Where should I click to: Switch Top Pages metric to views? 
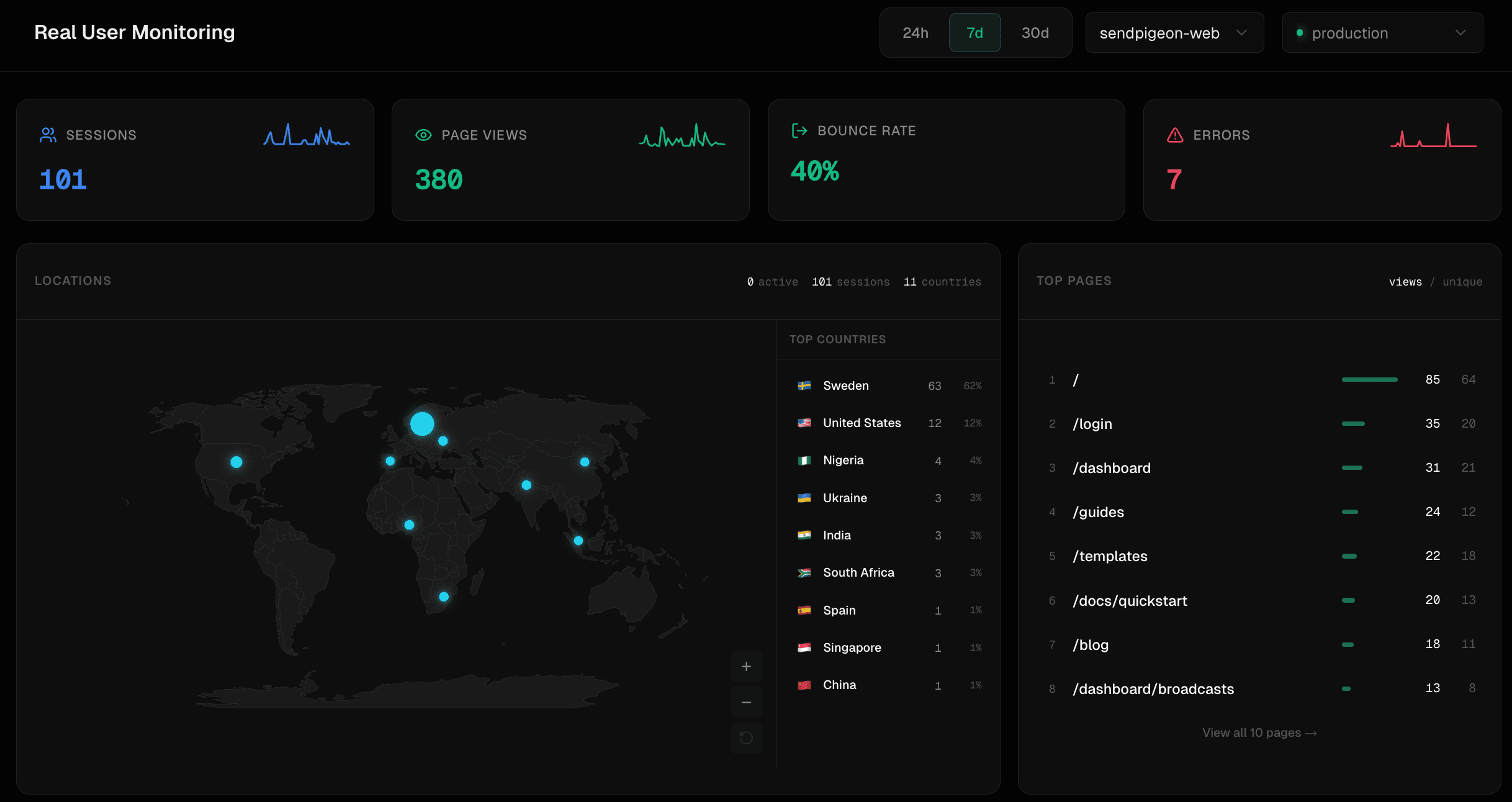click(1406, 281)
